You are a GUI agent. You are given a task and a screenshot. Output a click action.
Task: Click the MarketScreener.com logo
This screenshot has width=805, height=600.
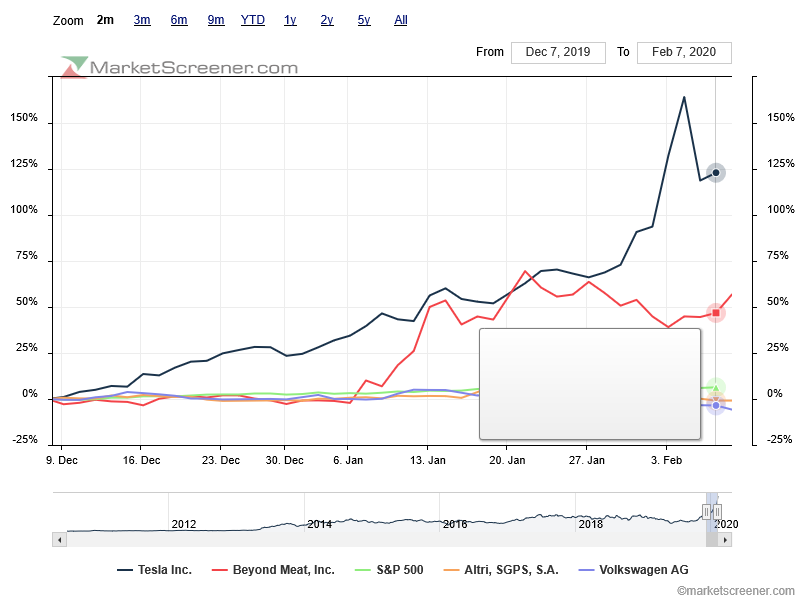[179, 67]
